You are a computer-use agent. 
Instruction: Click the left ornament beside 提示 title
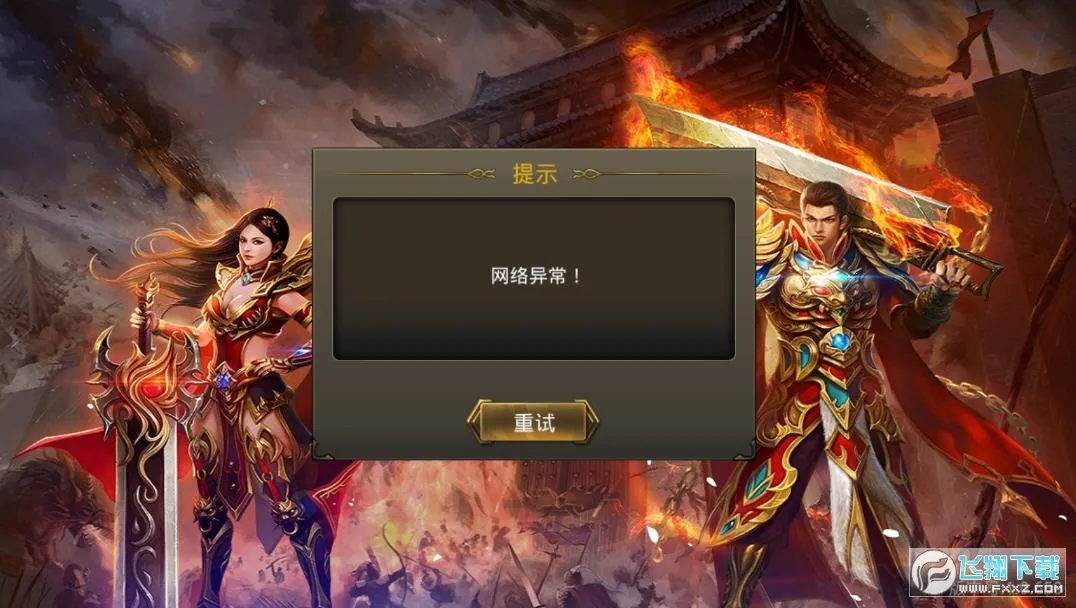tap(481, 174)
